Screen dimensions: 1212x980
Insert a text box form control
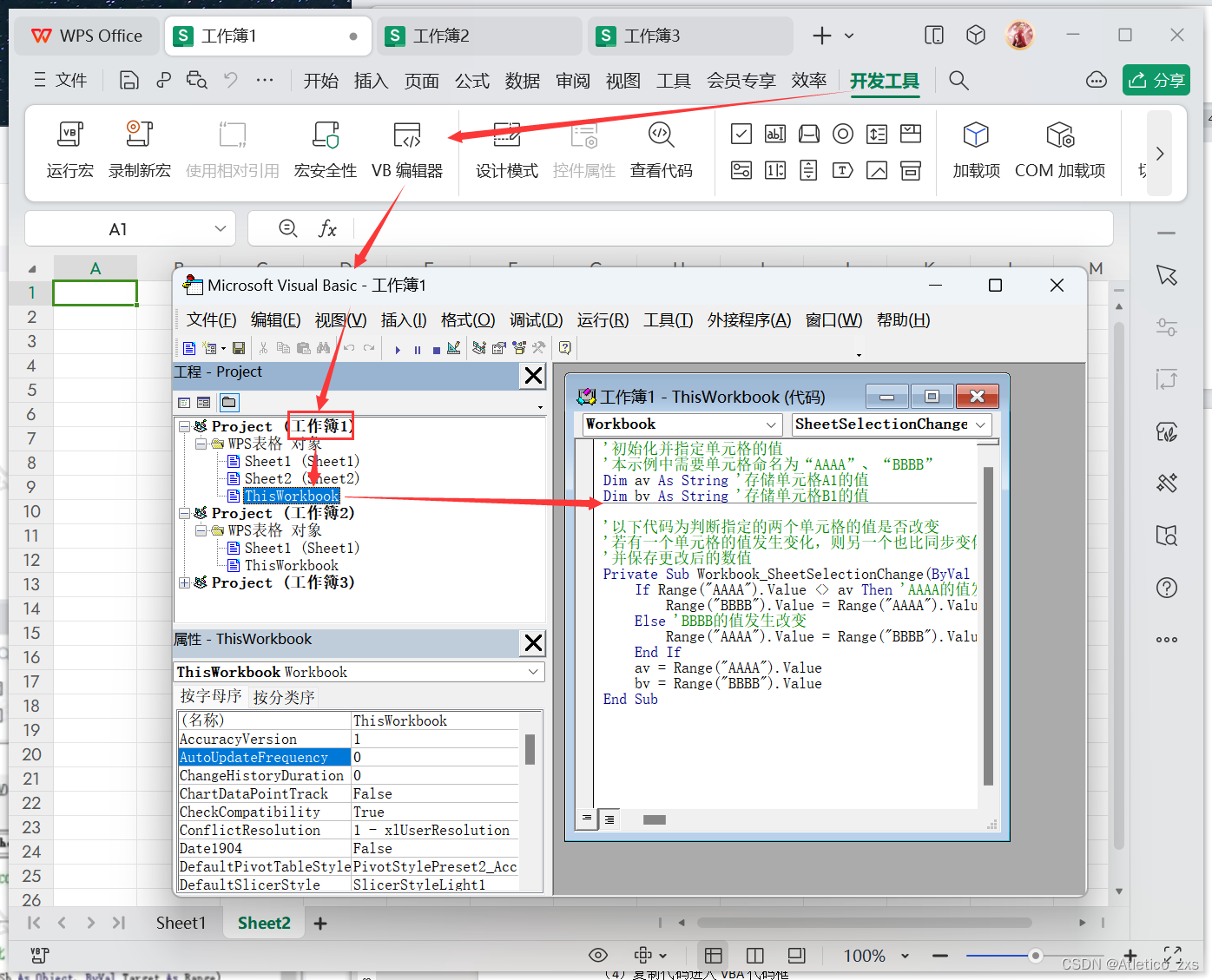pyautogui.click(x=775, y=134)
